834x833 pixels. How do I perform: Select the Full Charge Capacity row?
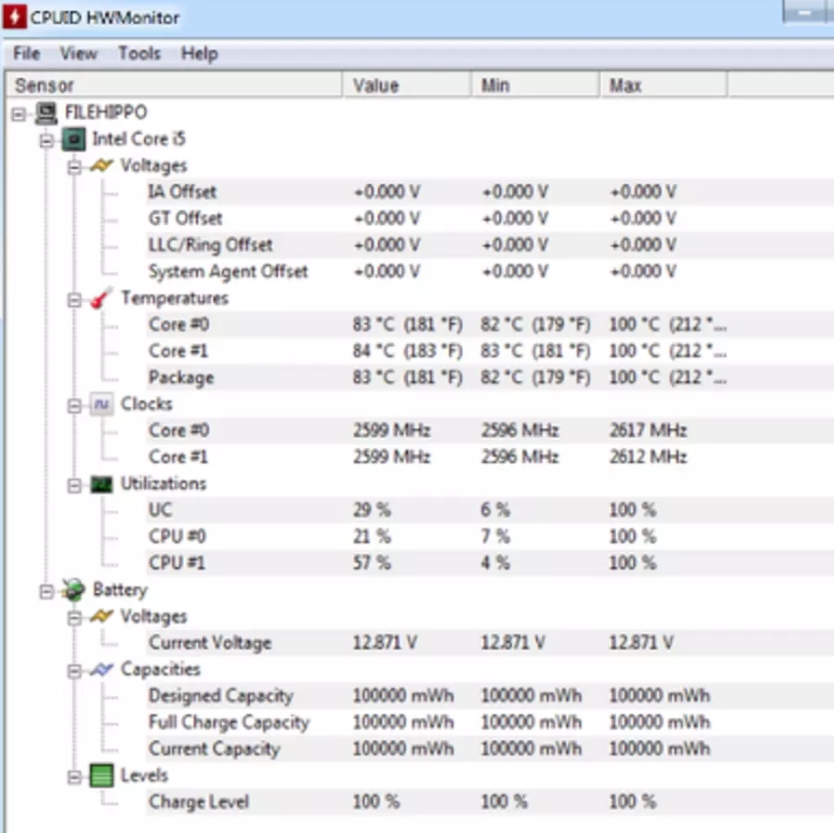(489, 722)
